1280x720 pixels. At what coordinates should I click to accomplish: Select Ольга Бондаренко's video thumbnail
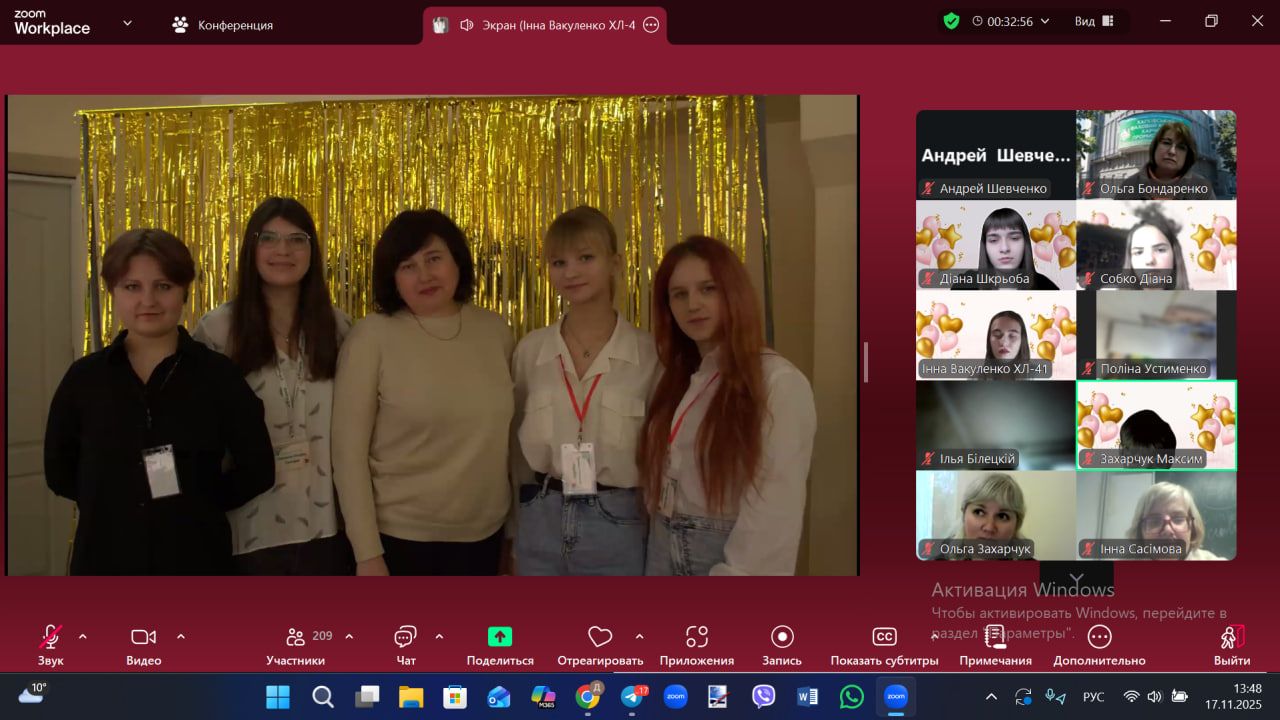[x=1156, y=155]
